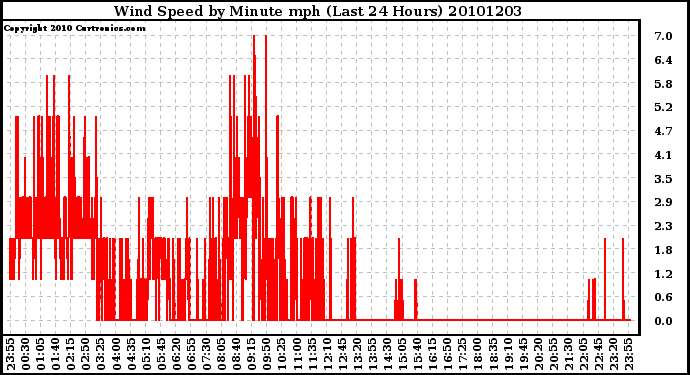Viewport: 690px width, 375px height.
Task: Click the 10:25 time axis label
Action: (x=282, y=355)
